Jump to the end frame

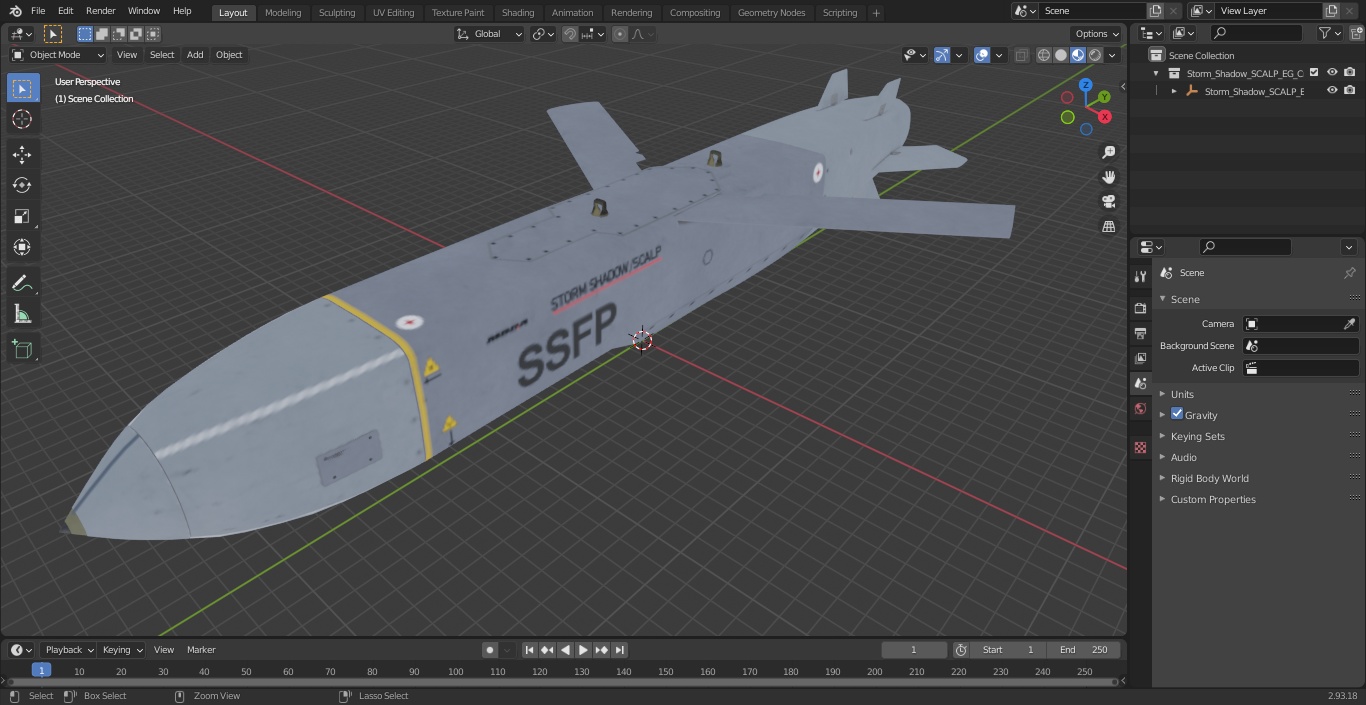[619, 650]
